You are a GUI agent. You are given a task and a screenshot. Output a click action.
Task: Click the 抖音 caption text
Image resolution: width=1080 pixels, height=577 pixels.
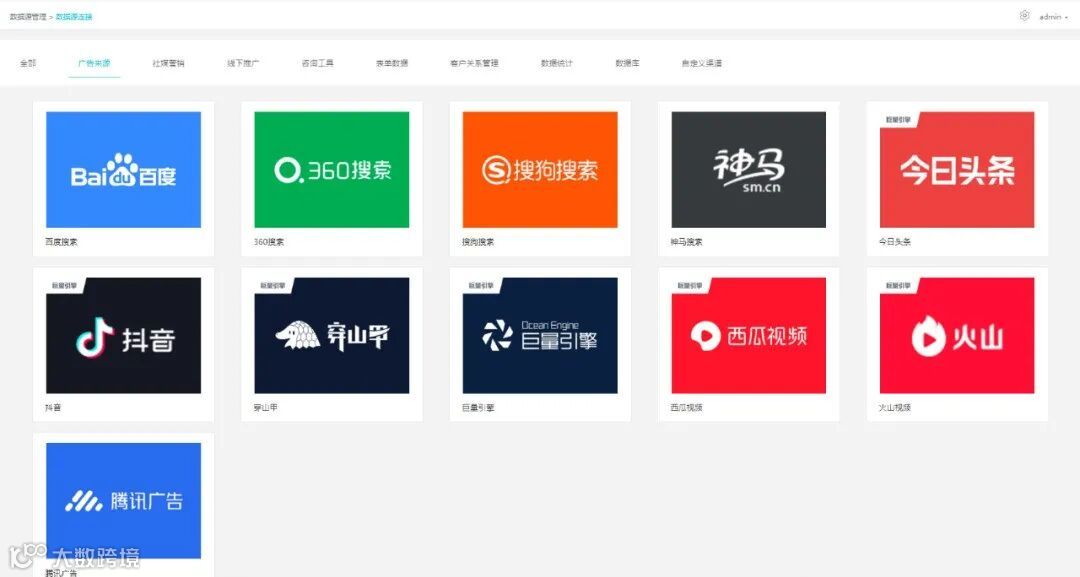click(53, 408)
